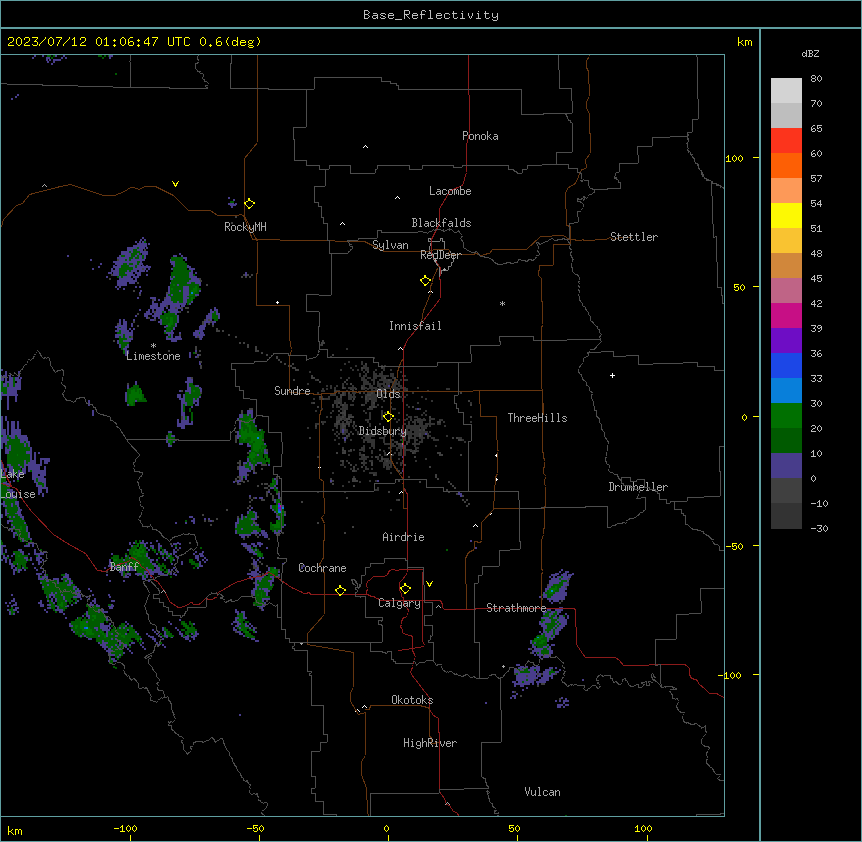
Task: Click the RockyMH label
Action: 245,227
